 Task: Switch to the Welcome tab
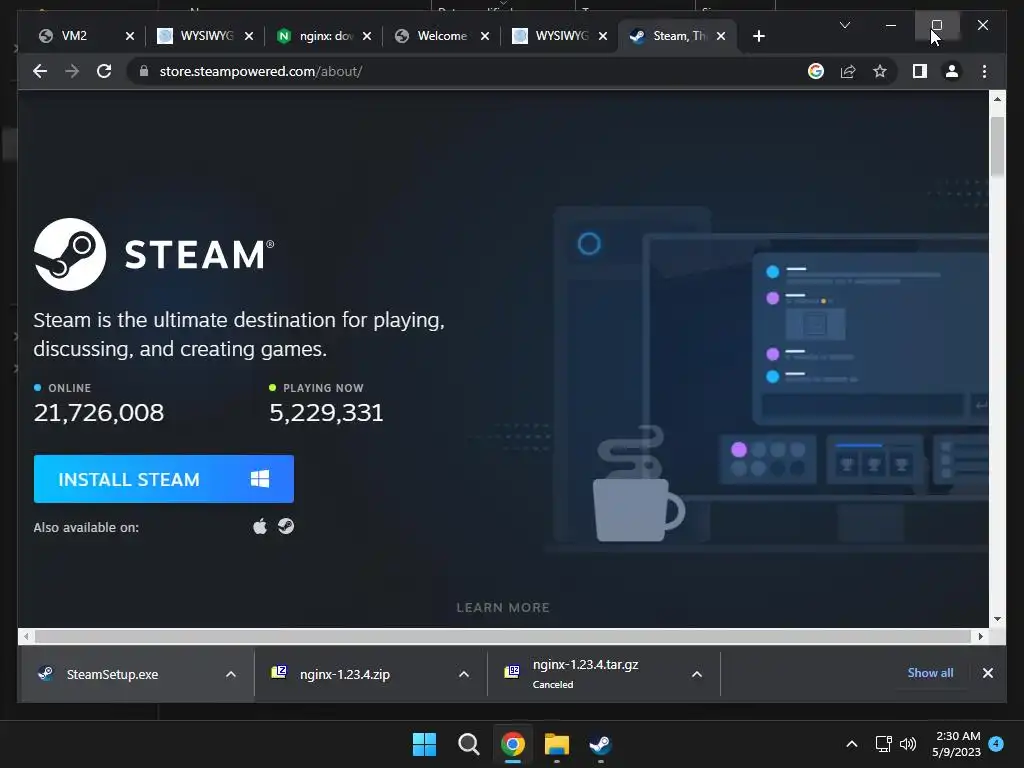pos(441,36)
